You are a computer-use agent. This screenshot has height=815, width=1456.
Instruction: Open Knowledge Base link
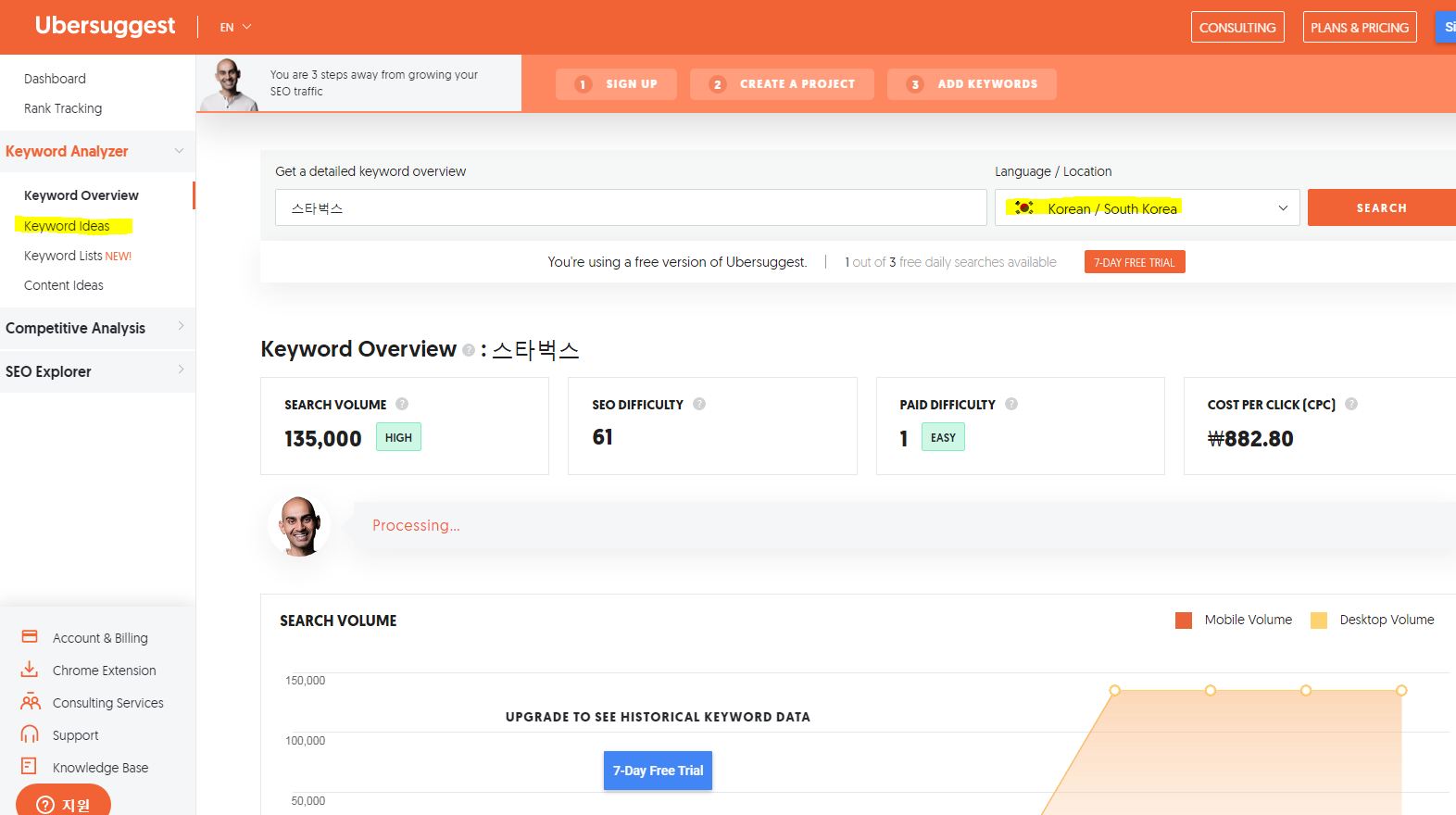[x=101, y=768]
